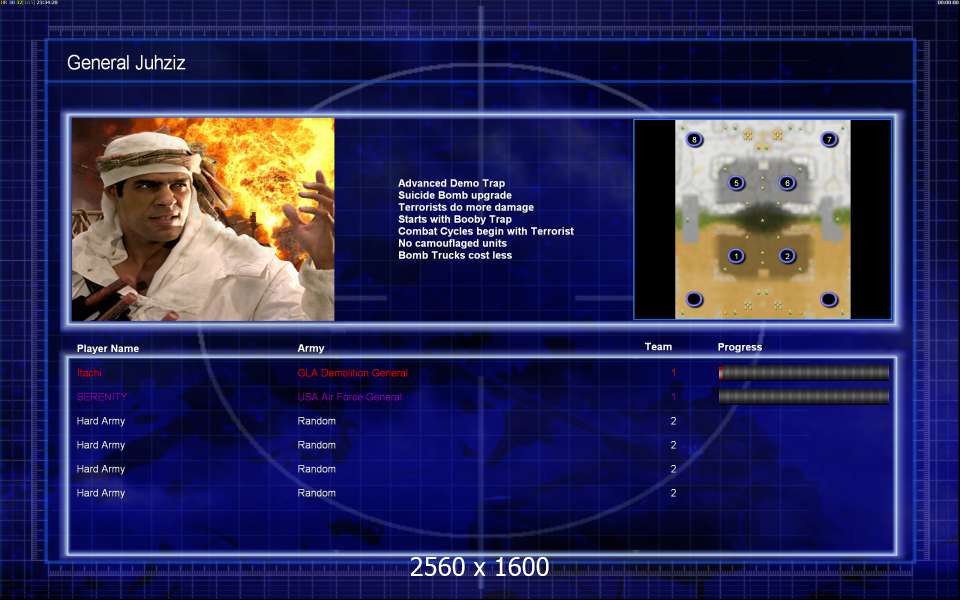Click Terrorists do more damage line
Image resolution: width=960 pixels, height=600 pixels.
pos(466,208)
